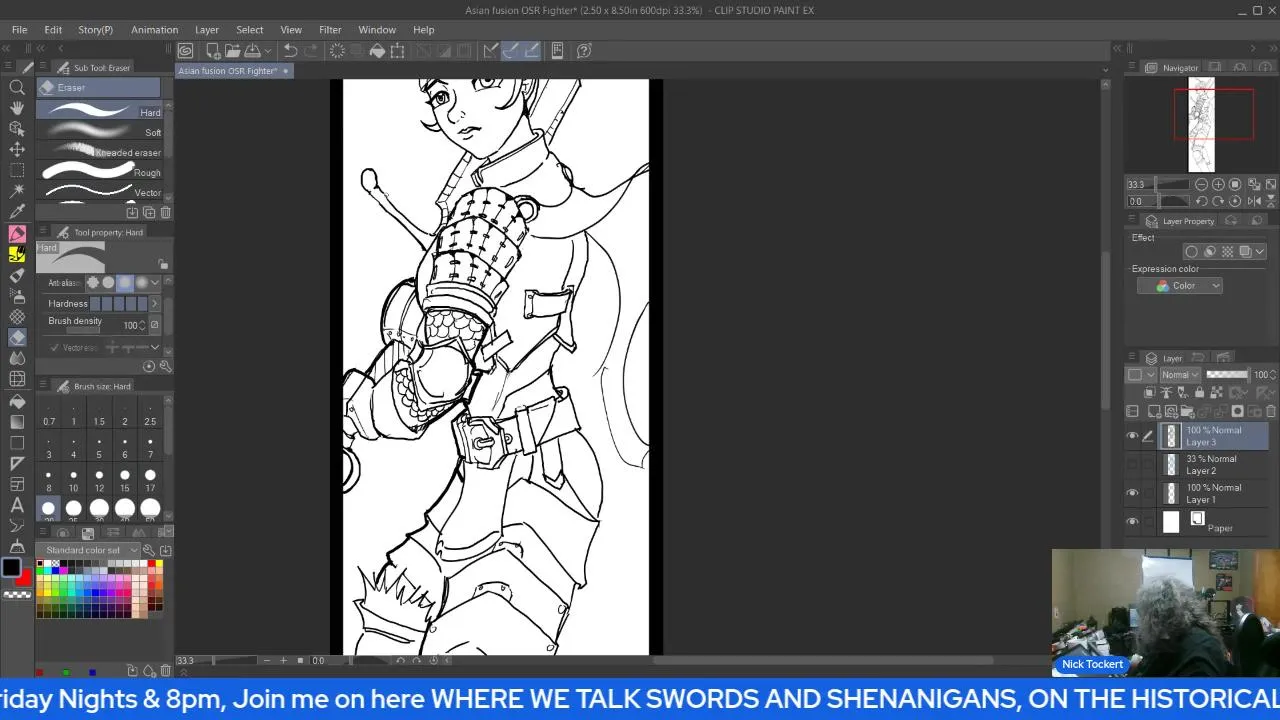Select the Text tool
1280x720 pixels.
pyautogui.click(x=17, y=506)
